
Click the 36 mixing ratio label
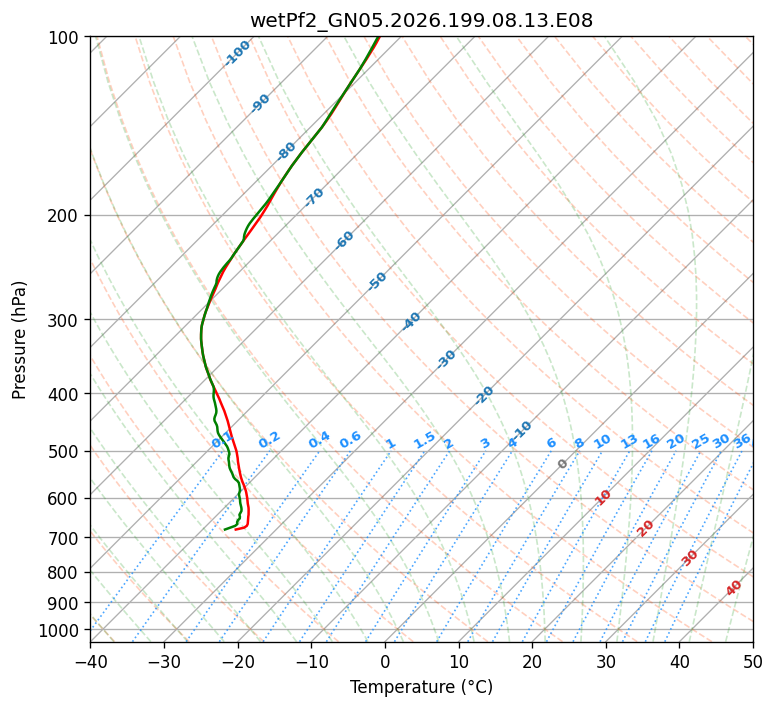point(742,441)
